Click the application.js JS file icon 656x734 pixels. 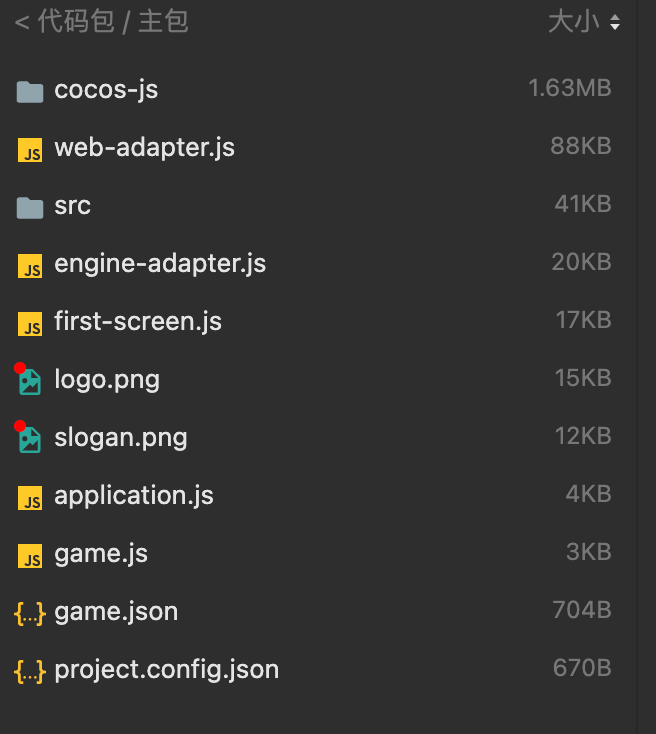coord(30,497)
